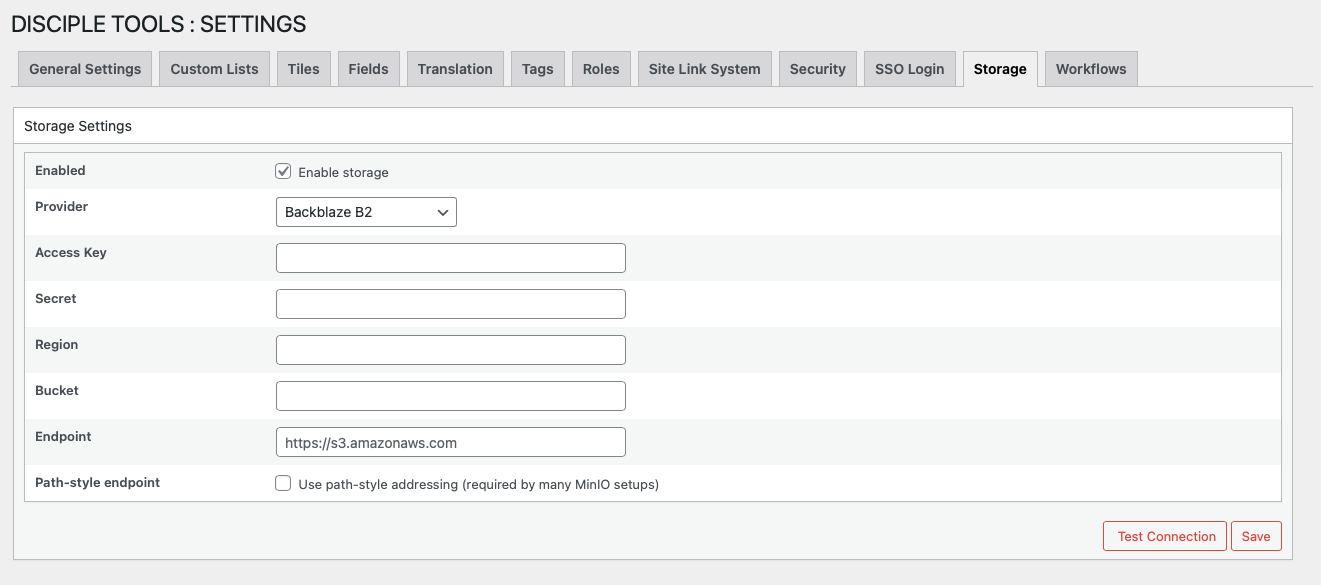Go to Site Link System tab

[704, 69]
